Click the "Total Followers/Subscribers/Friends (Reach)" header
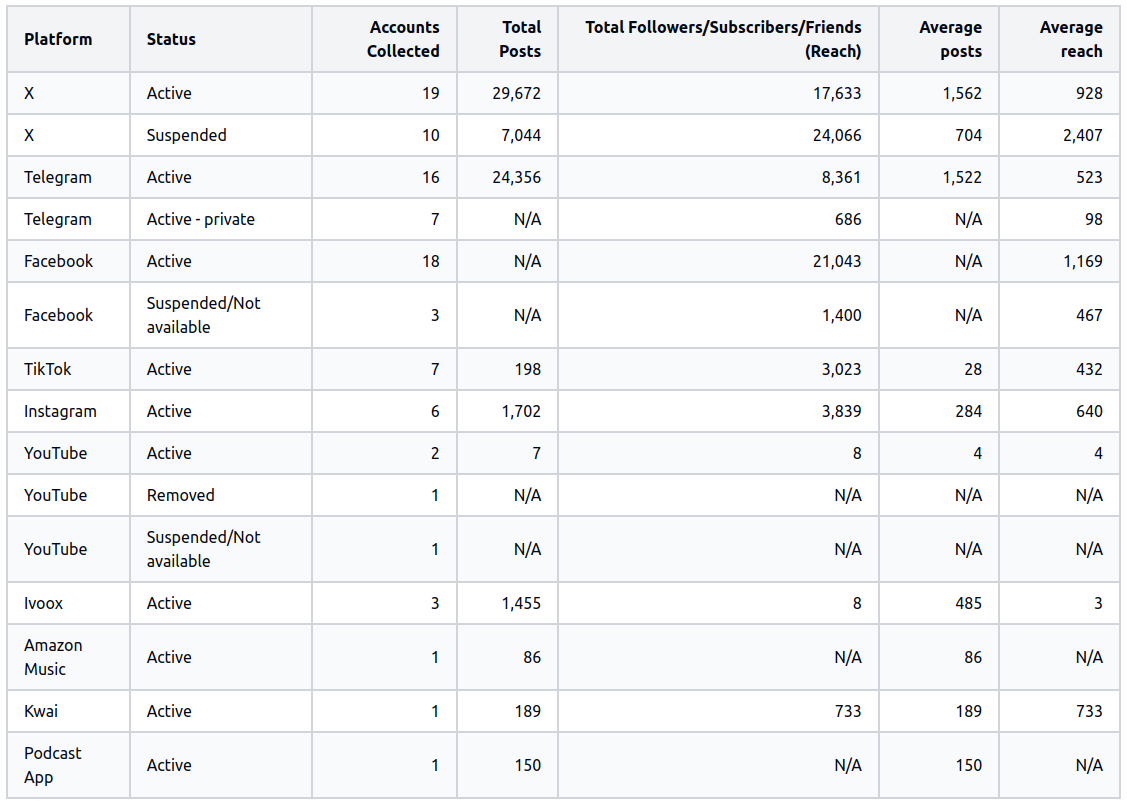This screenshot has height=808, width=1127. coord(723,40)
